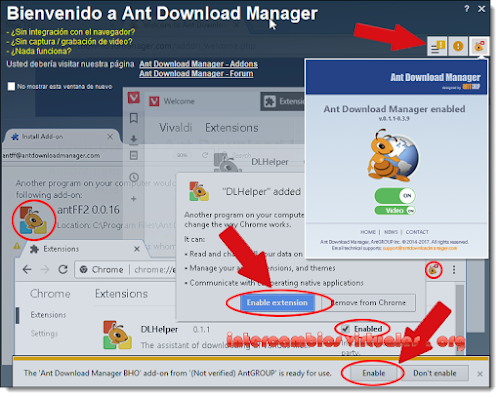Open the Chrome three-dot menu

[x=454, y=269]
